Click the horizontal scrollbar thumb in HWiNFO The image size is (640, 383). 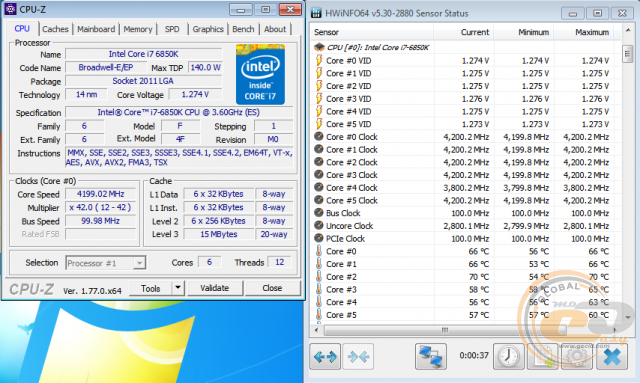click(x=445, y=330)
